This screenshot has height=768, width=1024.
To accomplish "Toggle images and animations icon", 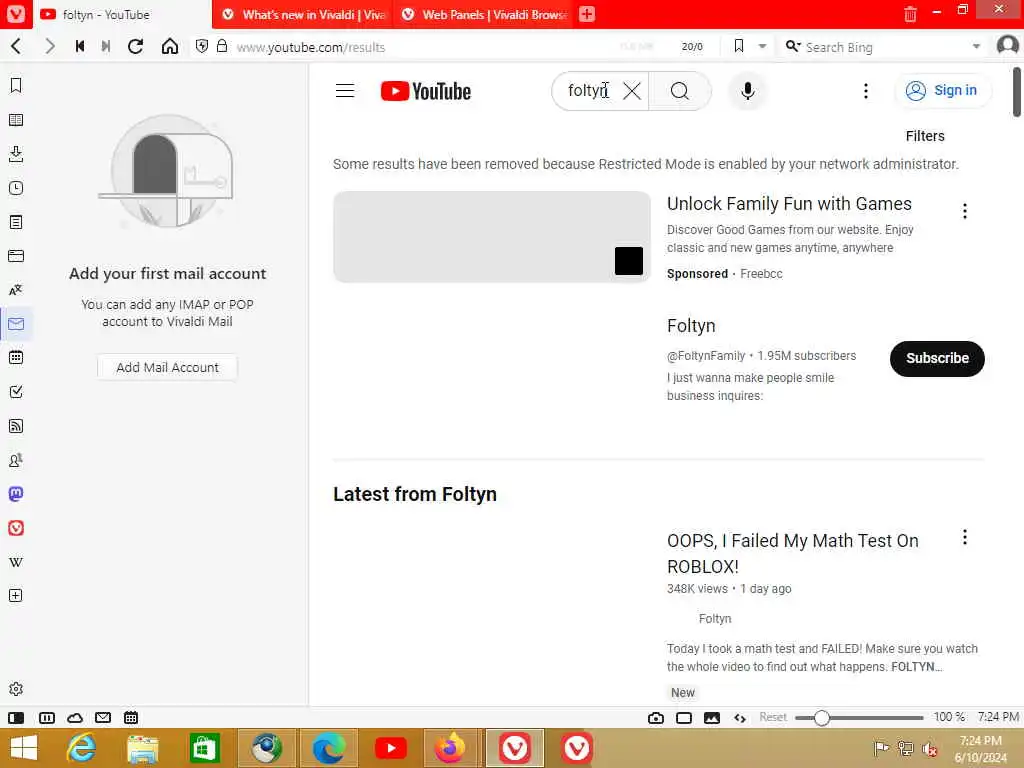I will pyautogui.click(x=712, y=718).
